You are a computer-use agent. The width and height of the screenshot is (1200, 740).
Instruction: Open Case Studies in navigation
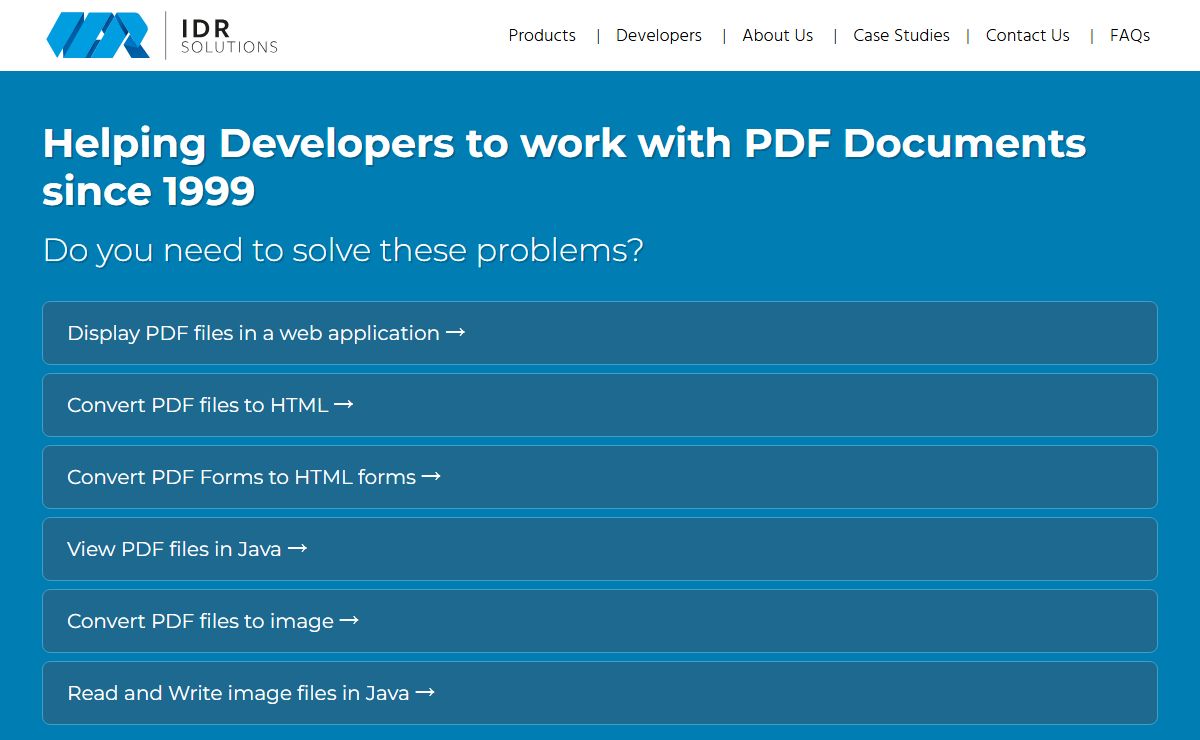click(901, 35)
